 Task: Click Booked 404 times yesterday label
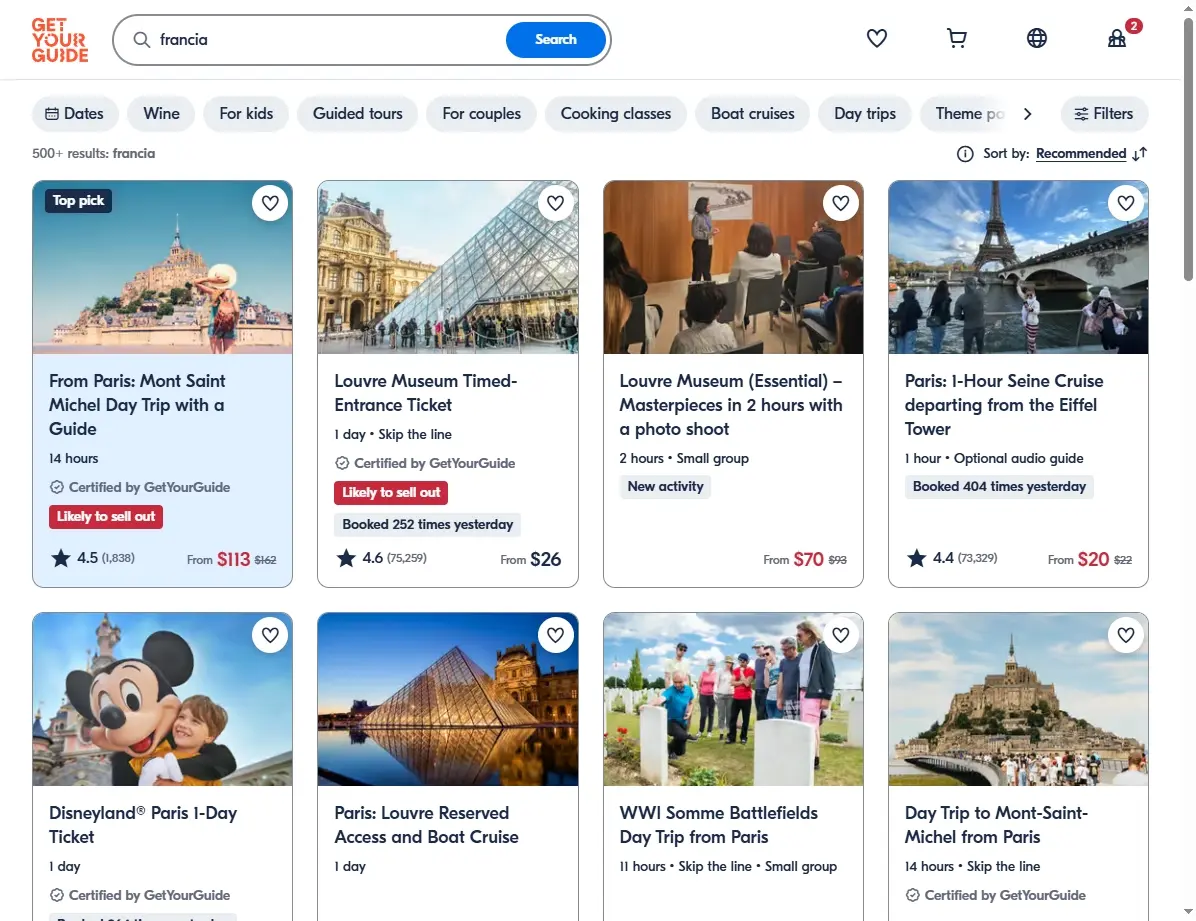click(999, 487)
